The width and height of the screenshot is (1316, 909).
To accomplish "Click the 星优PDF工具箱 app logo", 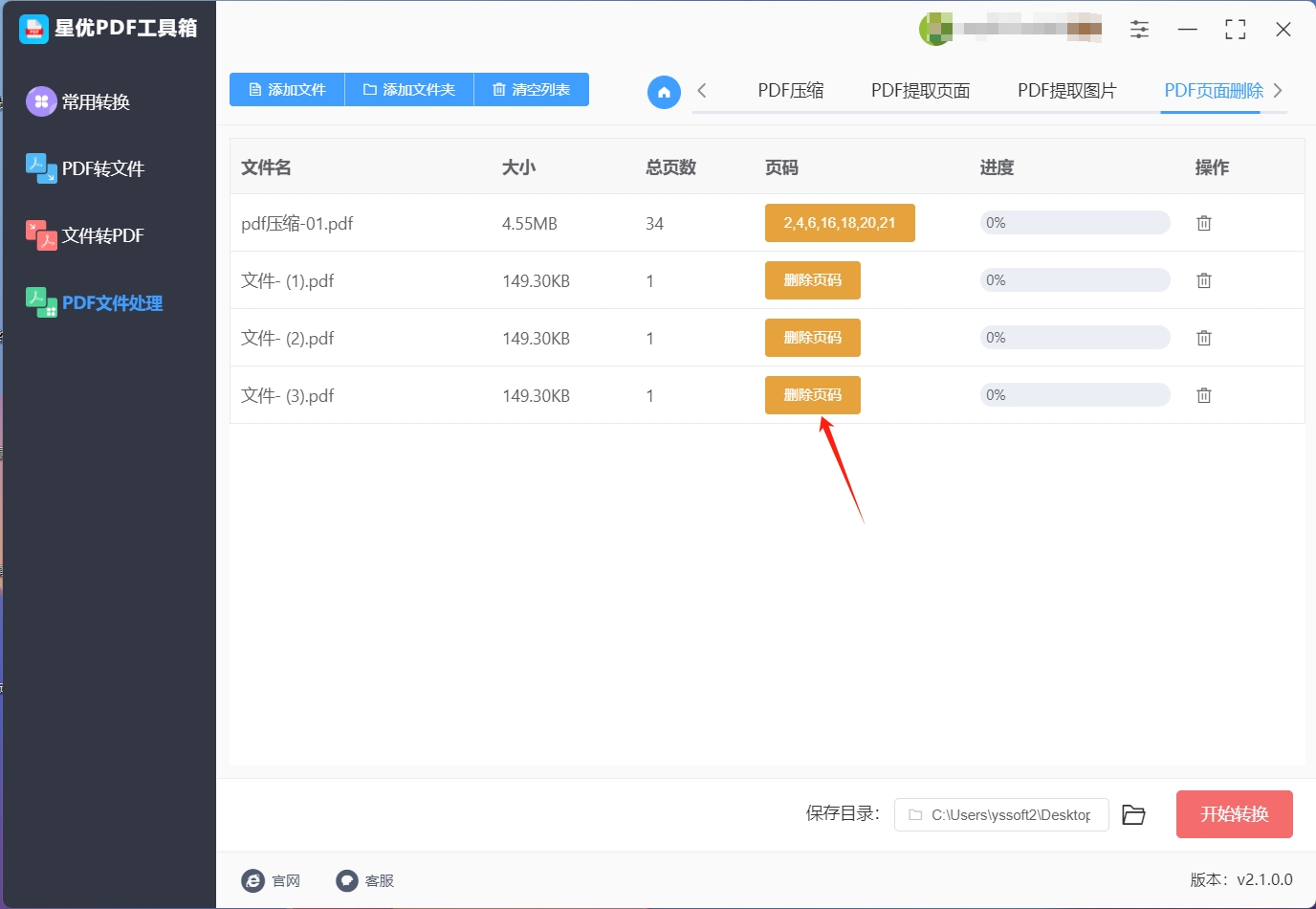I will coord(33,29).
